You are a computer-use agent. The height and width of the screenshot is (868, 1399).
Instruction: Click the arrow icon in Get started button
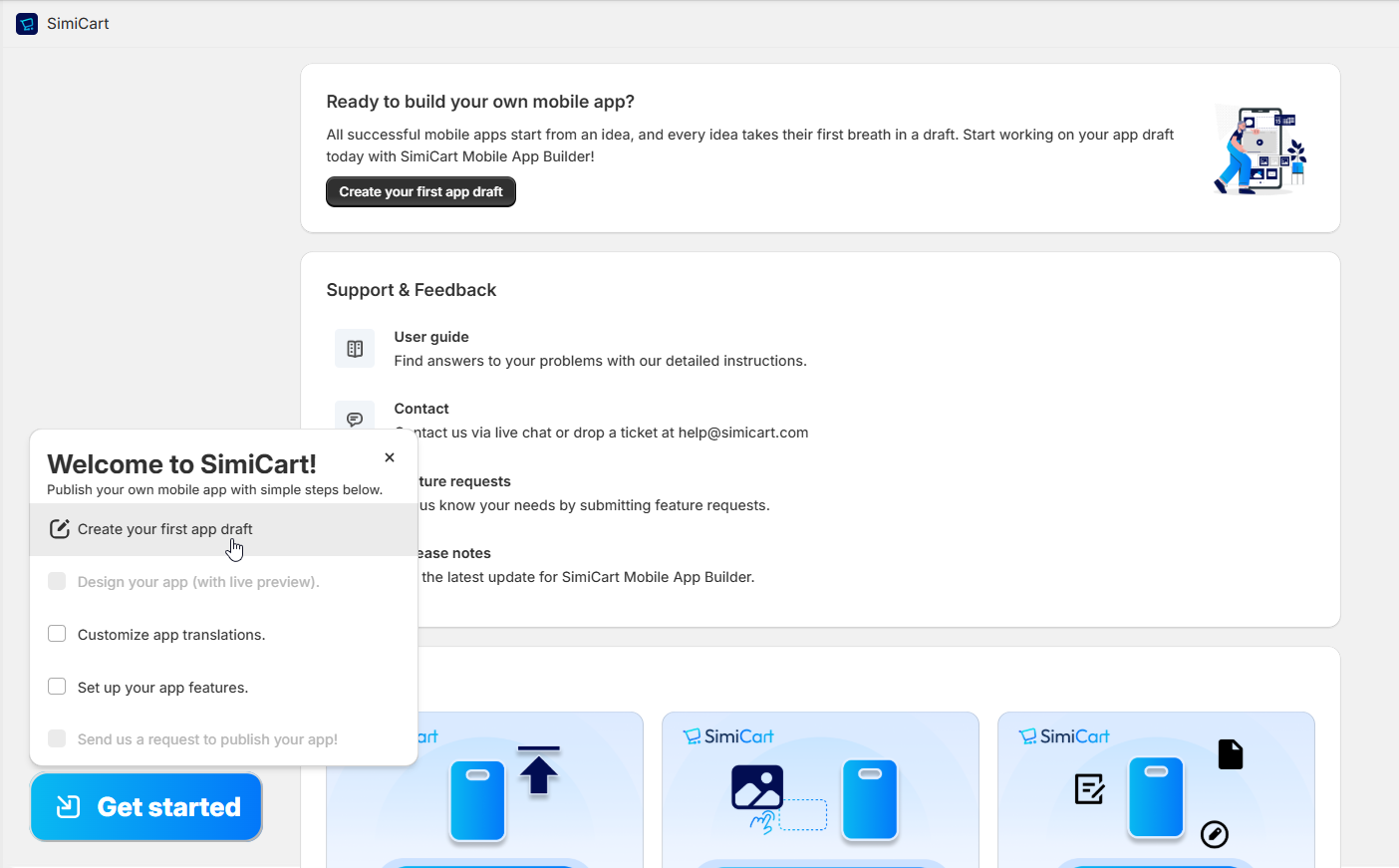coord(68,807)
